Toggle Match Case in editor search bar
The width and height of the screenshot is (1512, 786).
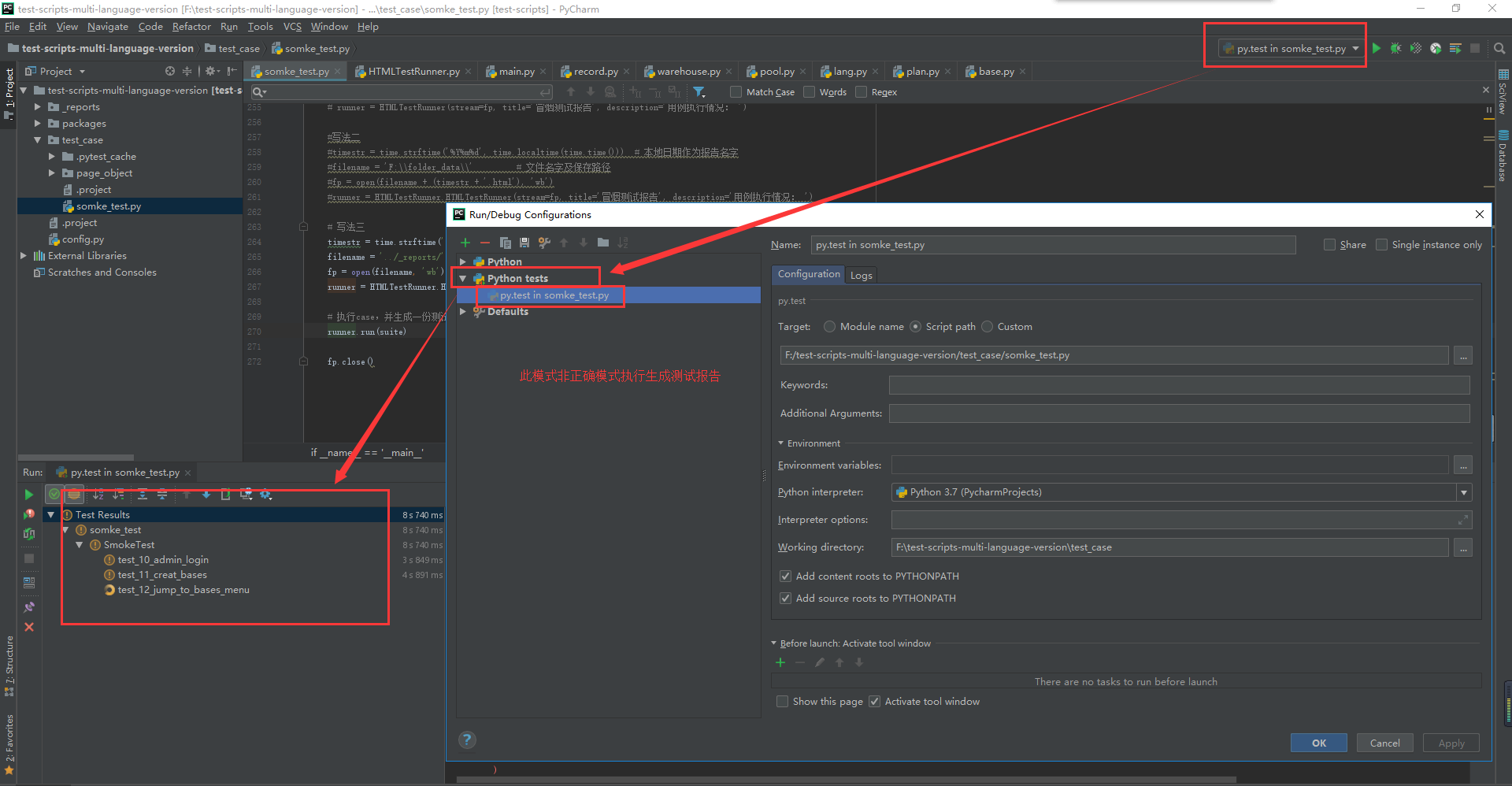point(736,92)
